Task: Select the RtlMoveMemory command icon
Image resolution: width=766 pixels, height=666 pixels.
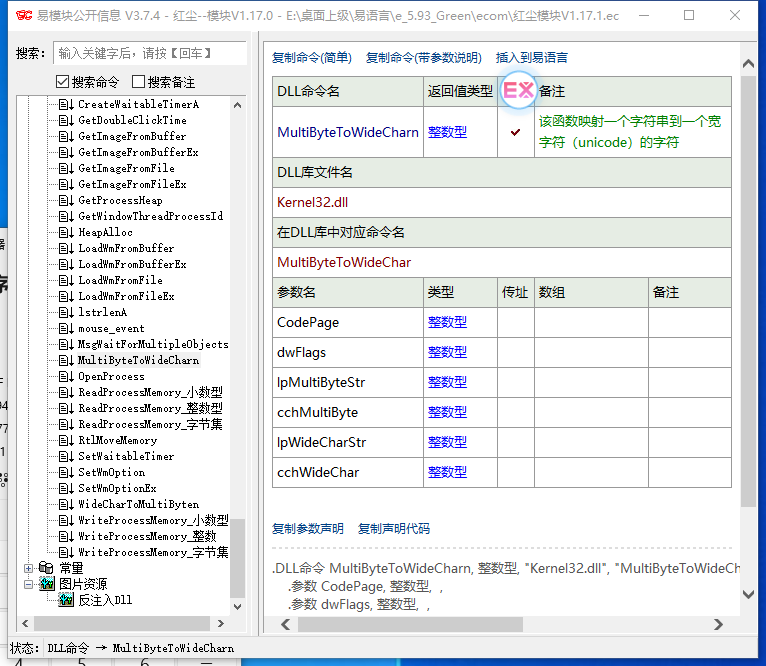Action: tap(66, 440)
